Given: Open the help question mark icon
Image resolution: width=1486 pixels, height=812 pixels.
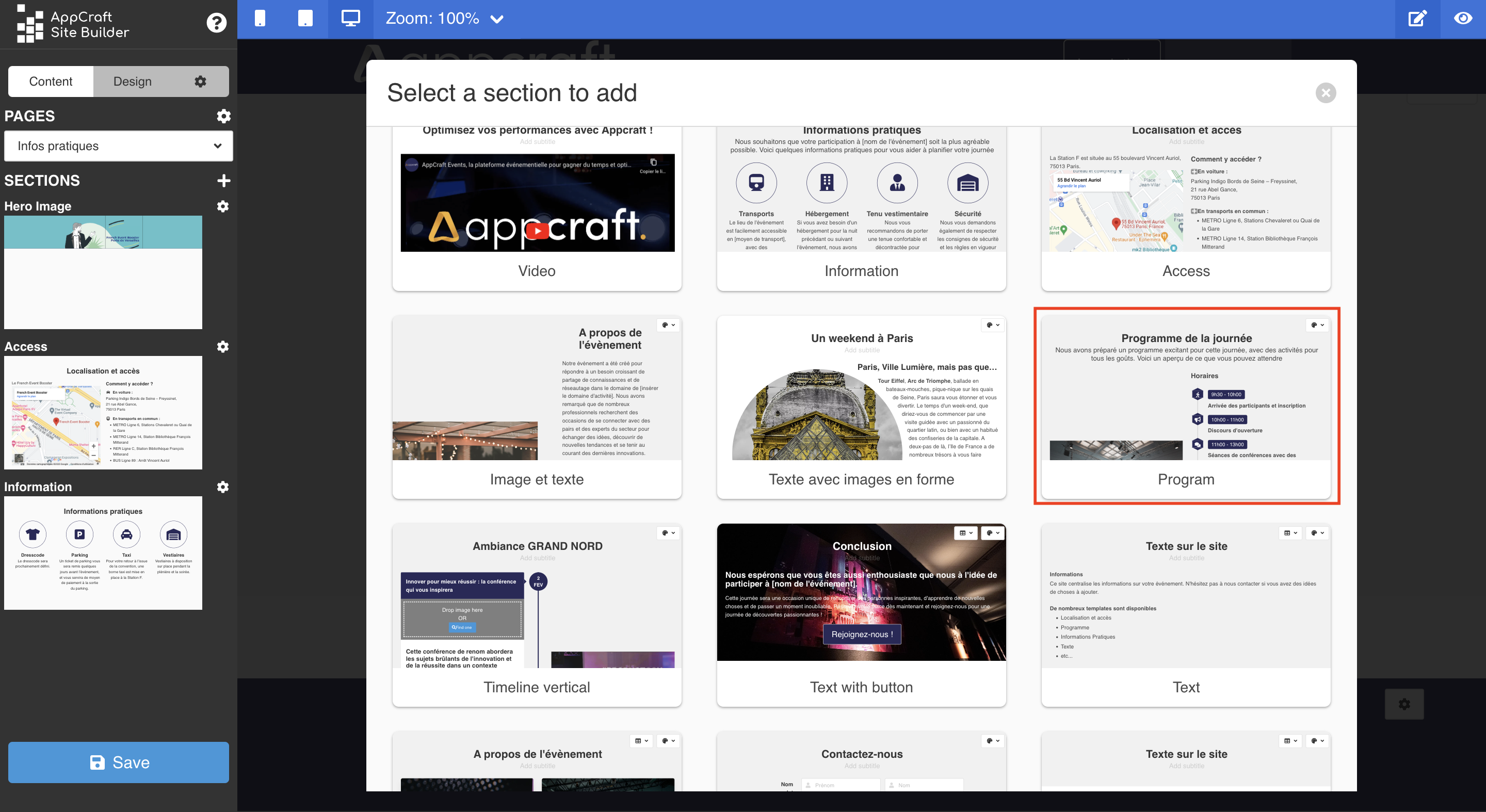Looking at the screenshot, I should click(216, 23).
